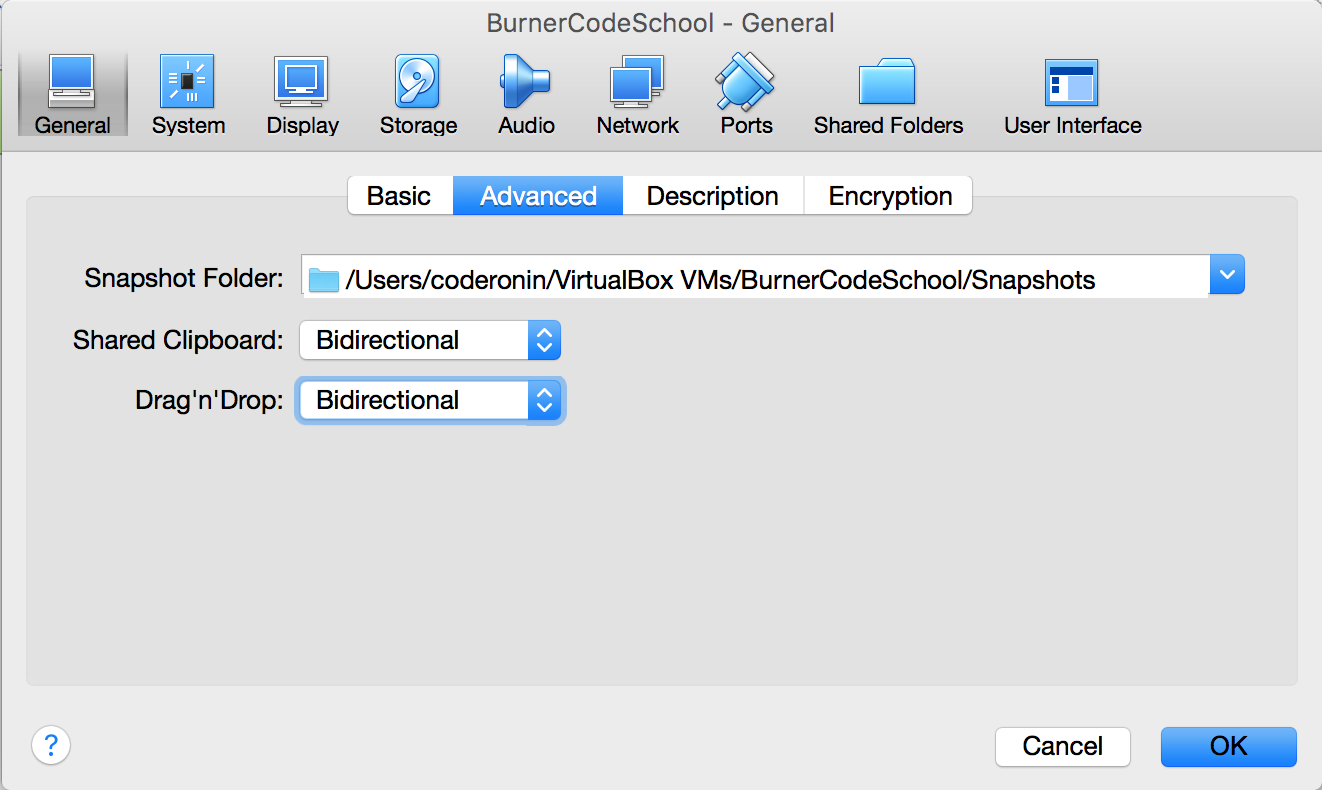Open the Network settings icon

[x=638, y=94]
